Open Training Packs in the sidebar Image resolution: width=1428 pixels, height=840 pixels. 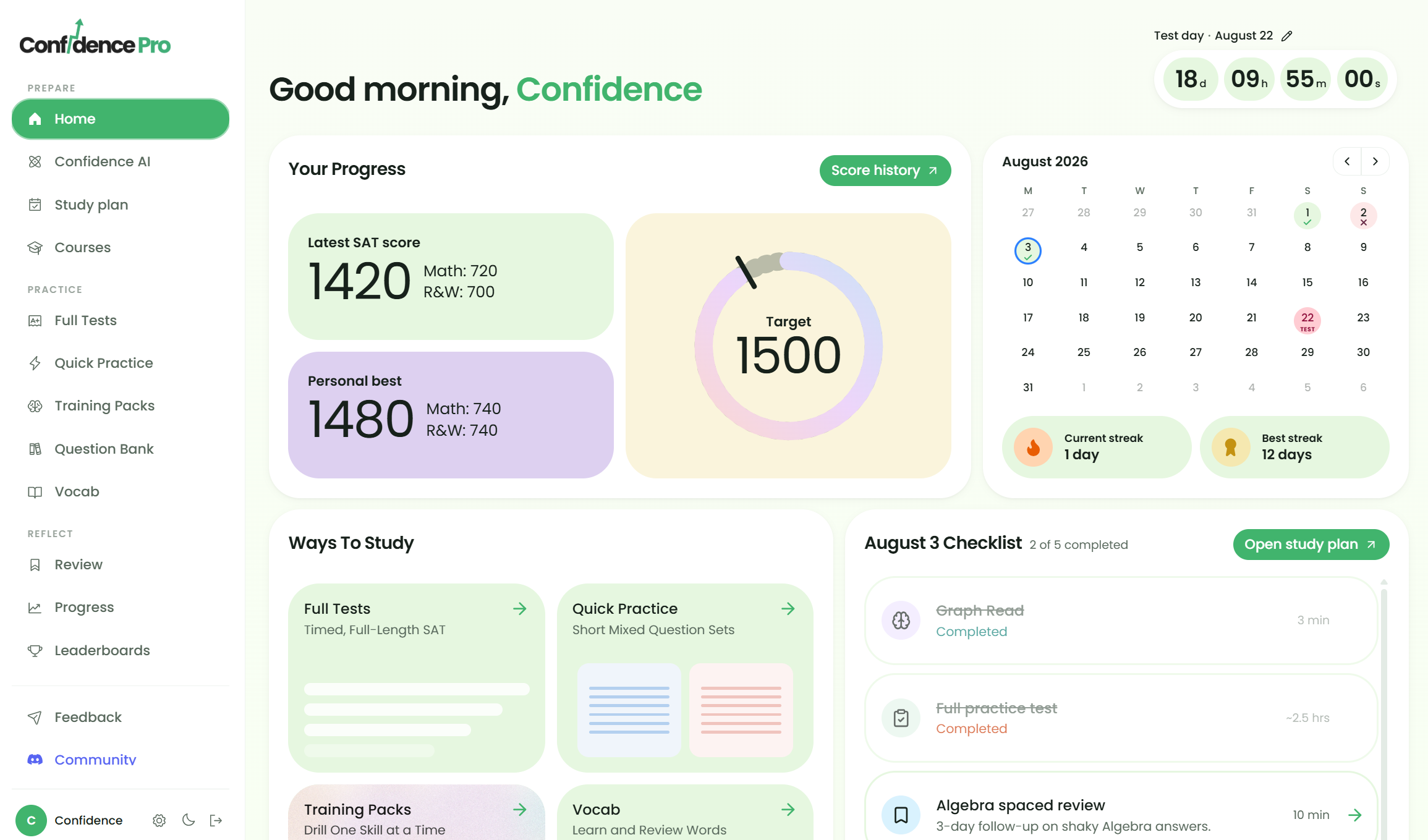pyautogui.click(x=121, y=405)
